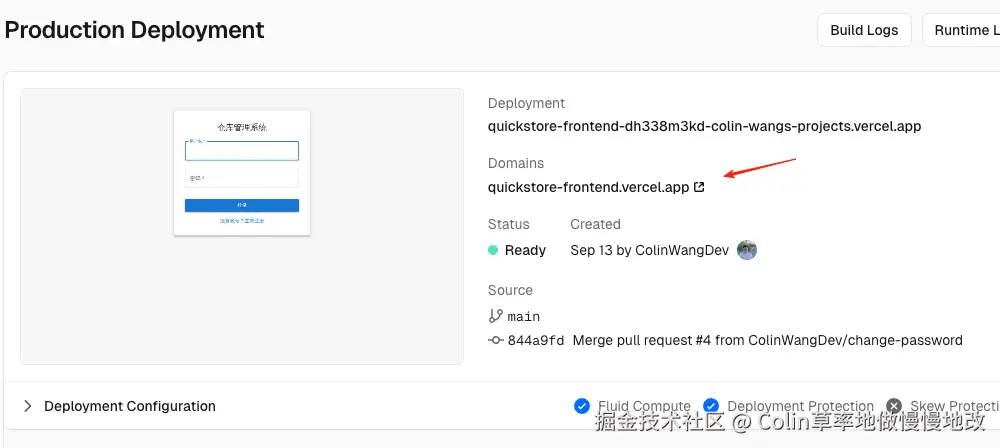Click the Sep 13 by ColinWangDev text

click(649, 250)
